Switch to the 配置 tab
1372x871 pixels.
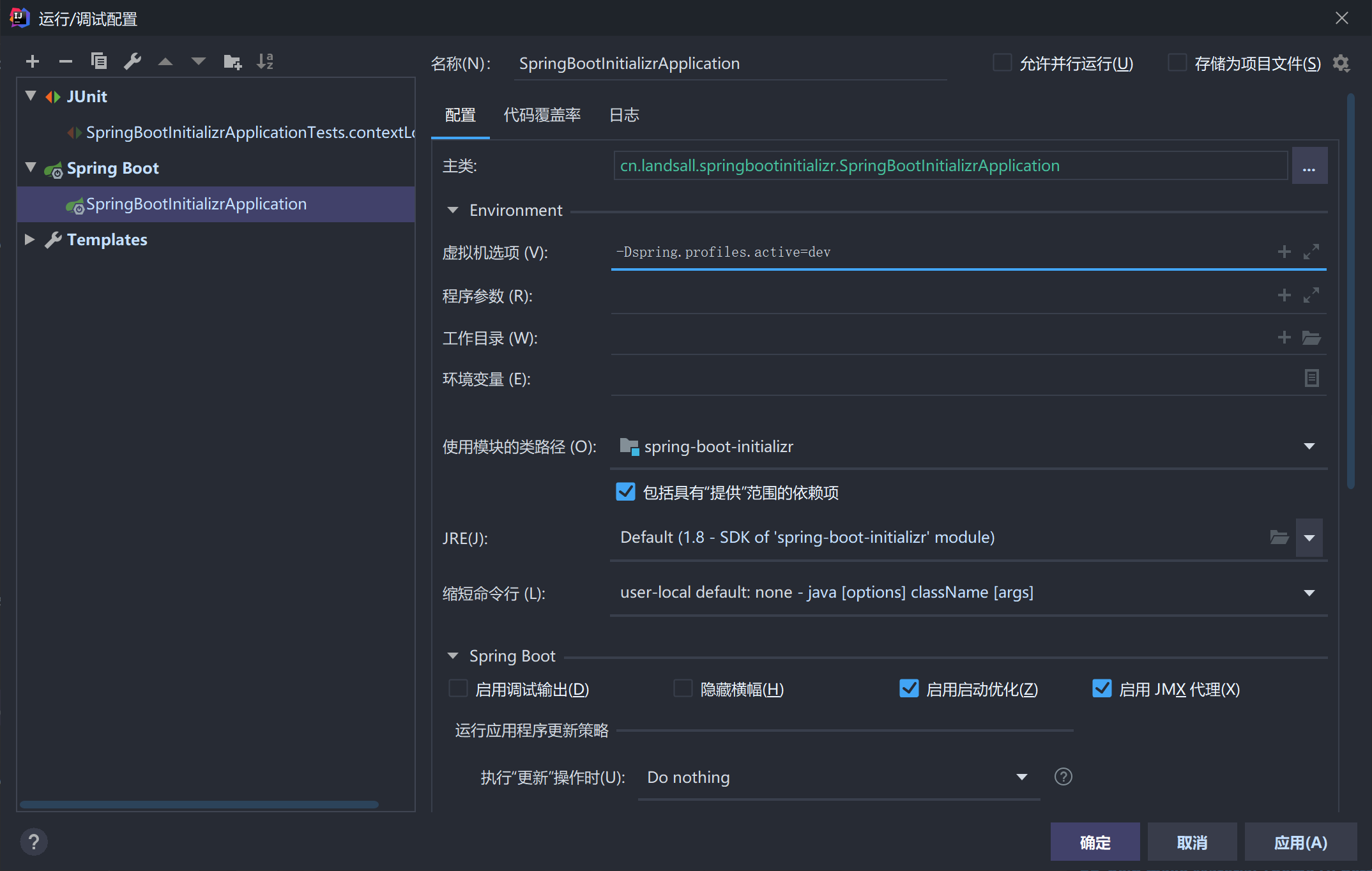[x=461, y=115]
